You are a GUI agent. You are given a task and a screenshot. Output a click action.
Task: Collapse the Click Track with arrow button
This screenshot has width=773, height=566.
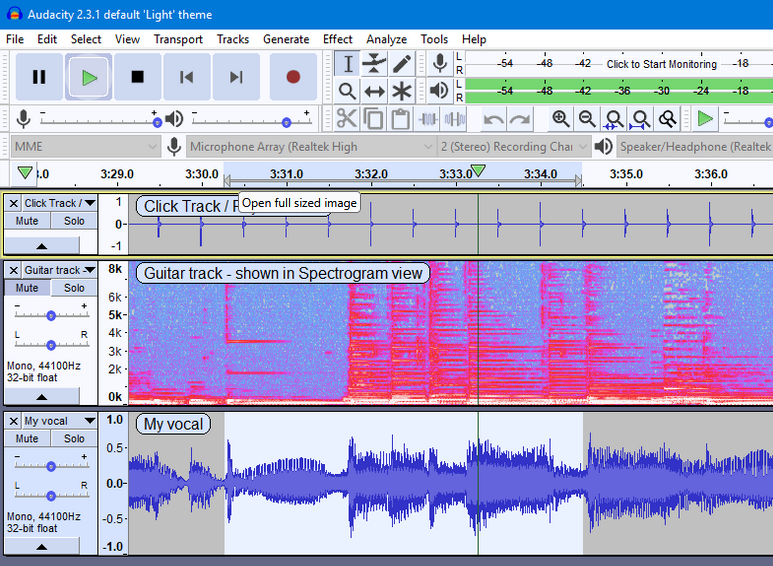click(x=42, y=246)
